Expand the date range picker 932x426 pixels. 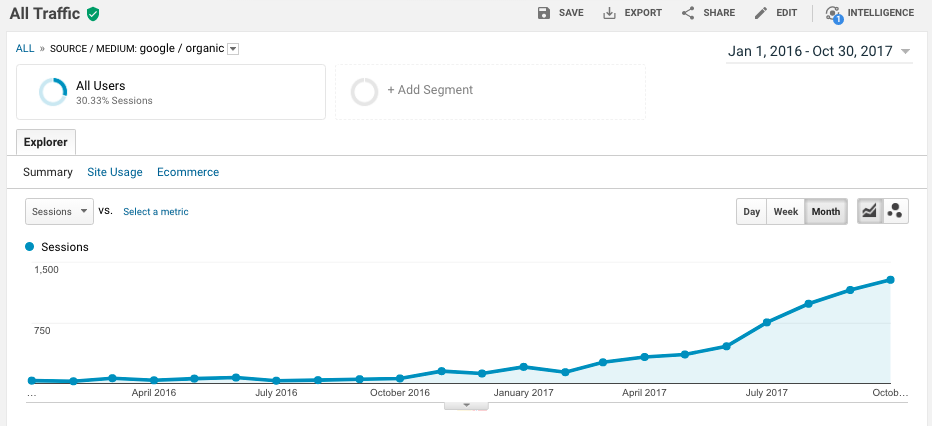(x=905, y=51)
